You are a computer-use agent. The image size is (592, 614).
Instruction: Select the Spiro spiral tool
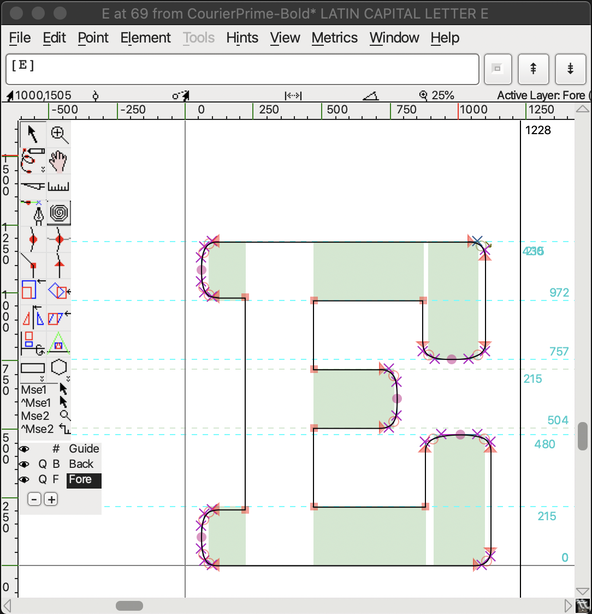pos(59,213)
